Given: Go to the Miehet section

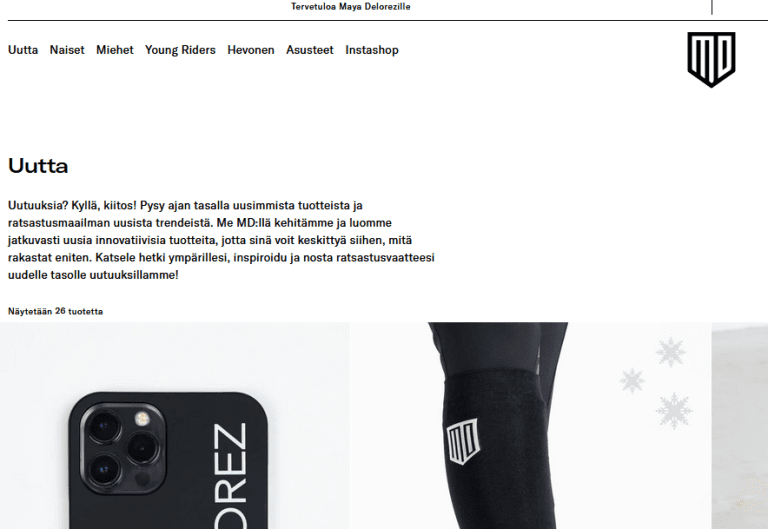Looking at the screenshot, I should tap(115, 50).
